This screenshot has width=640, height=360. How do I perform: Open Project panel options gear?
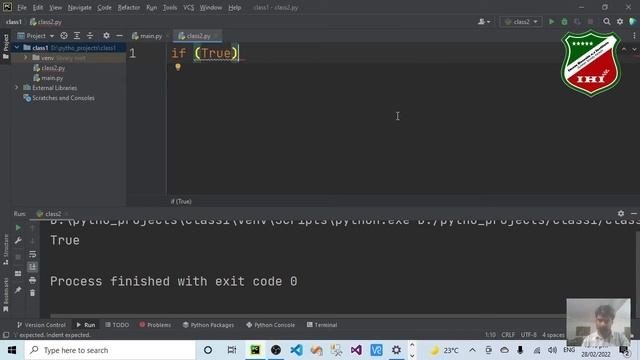[x=106, y=36]
